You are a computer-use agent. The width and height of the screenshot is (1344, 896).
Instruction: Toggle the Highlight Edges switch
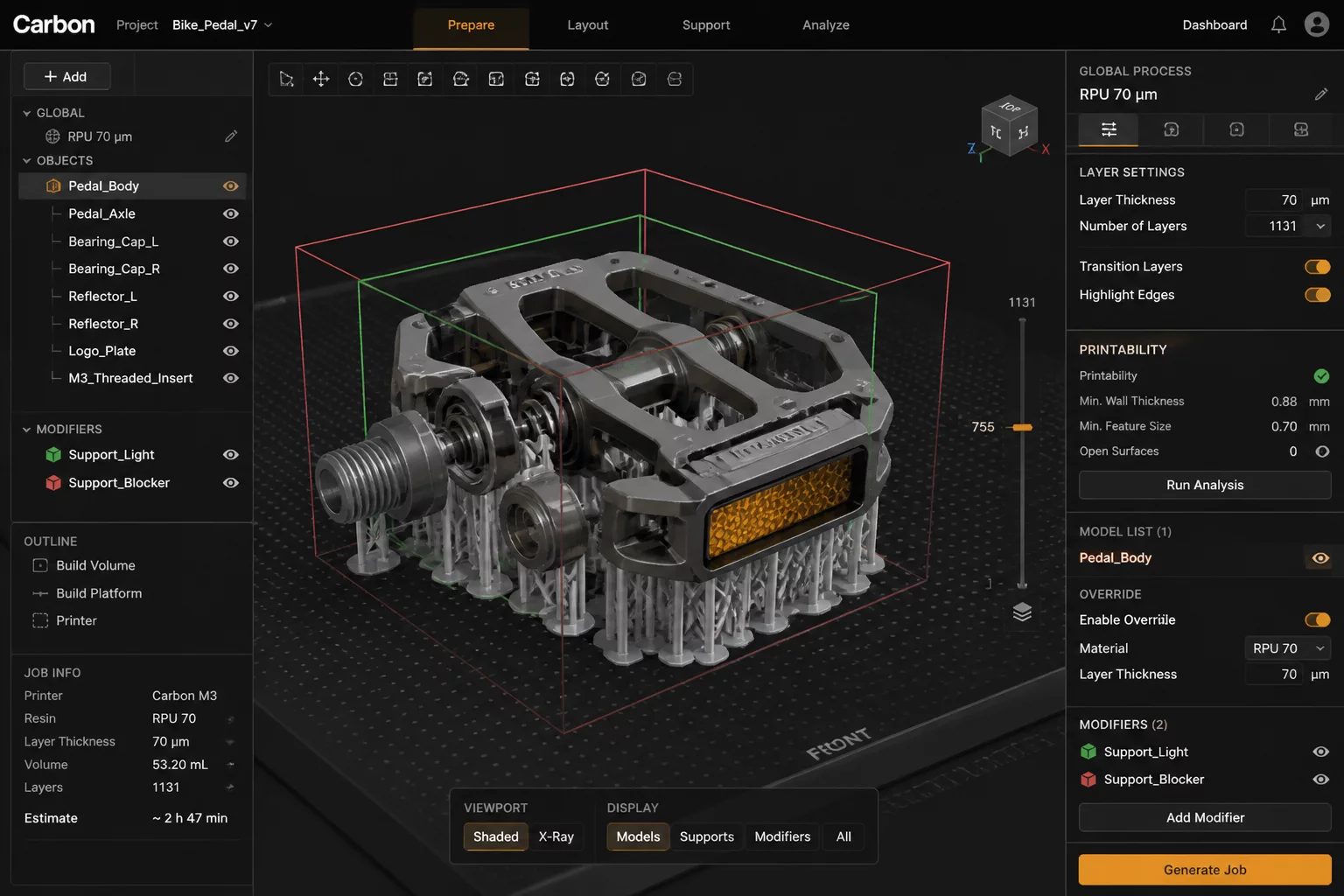click(1317, 295)
